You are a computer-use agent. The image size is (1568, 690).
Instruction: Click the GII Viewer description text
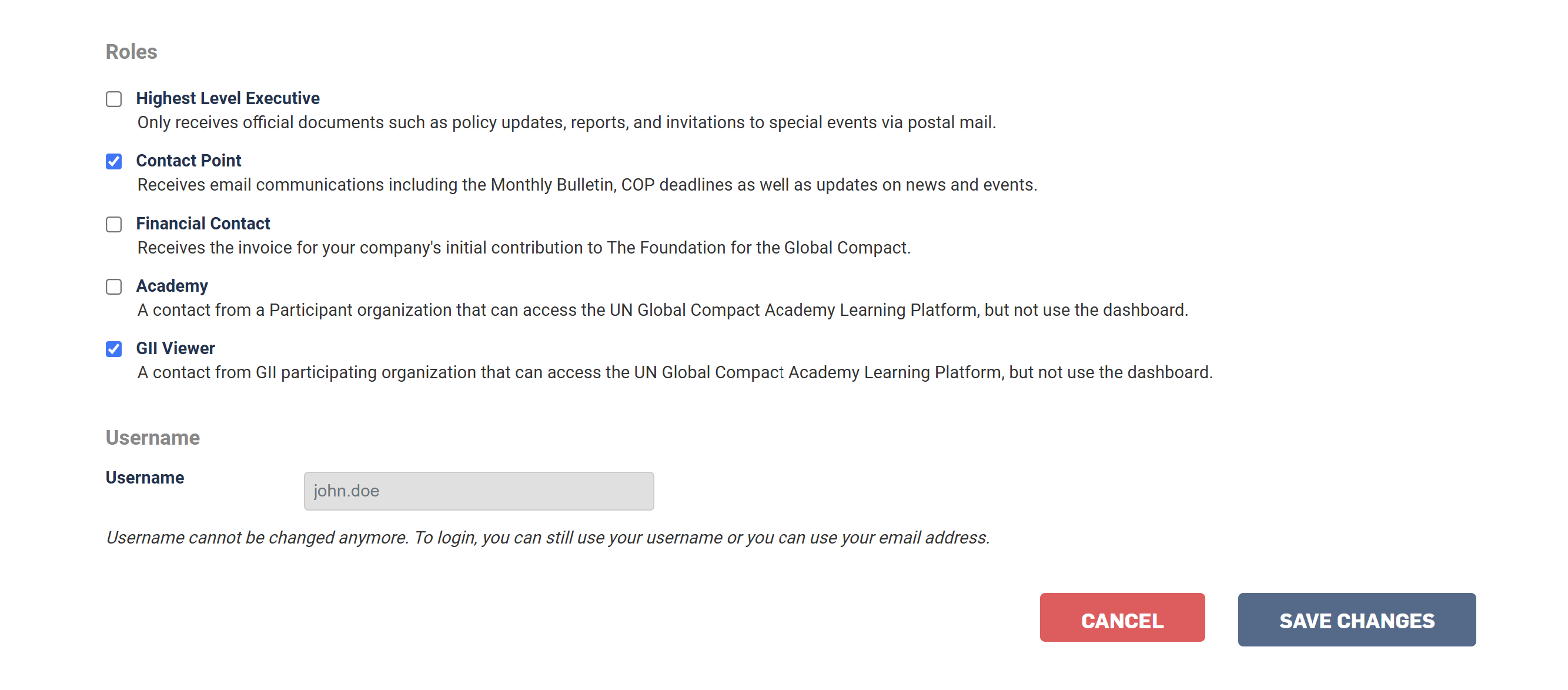(674, 372)
